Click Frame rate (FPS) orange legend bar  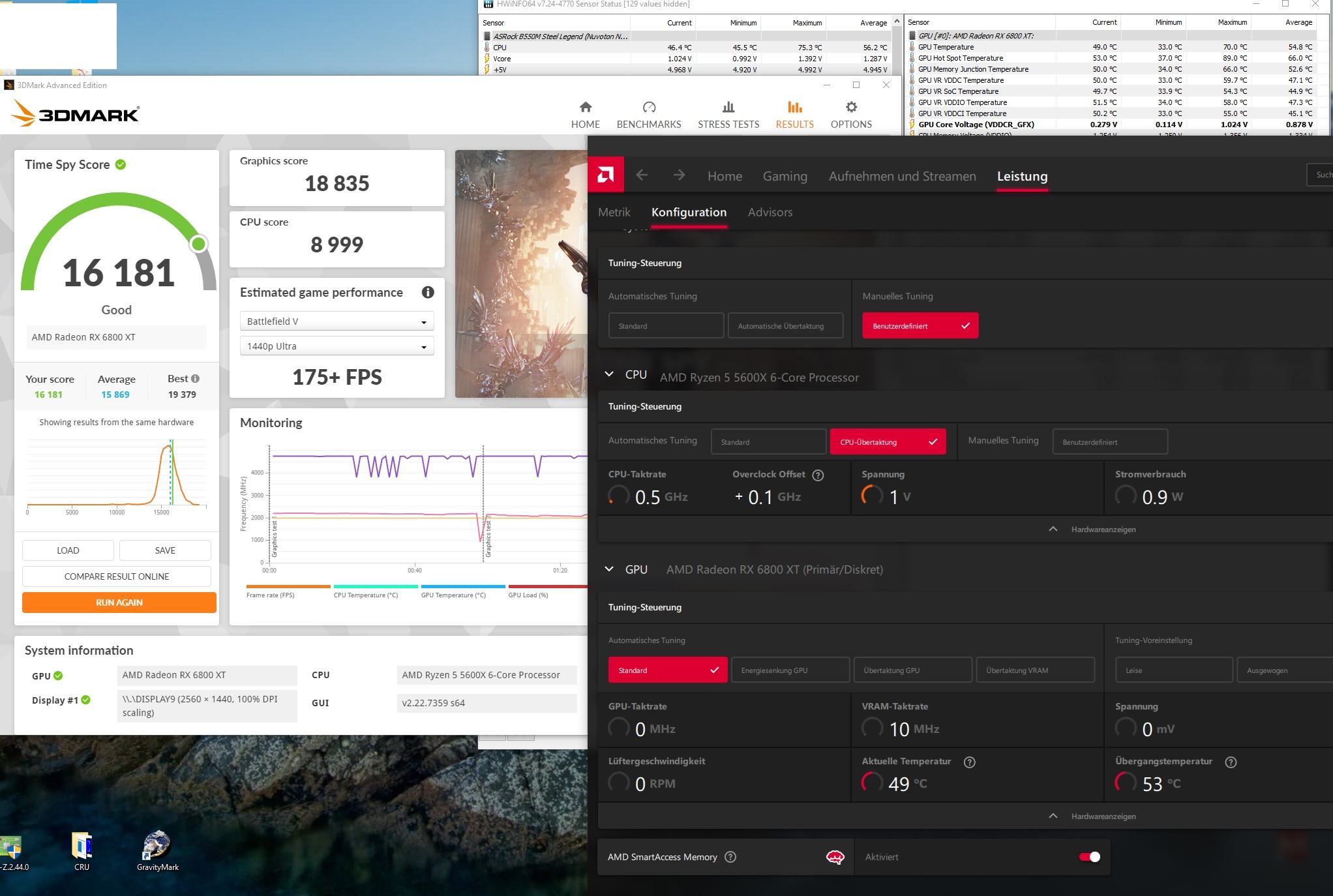click(x=288, y=586)
